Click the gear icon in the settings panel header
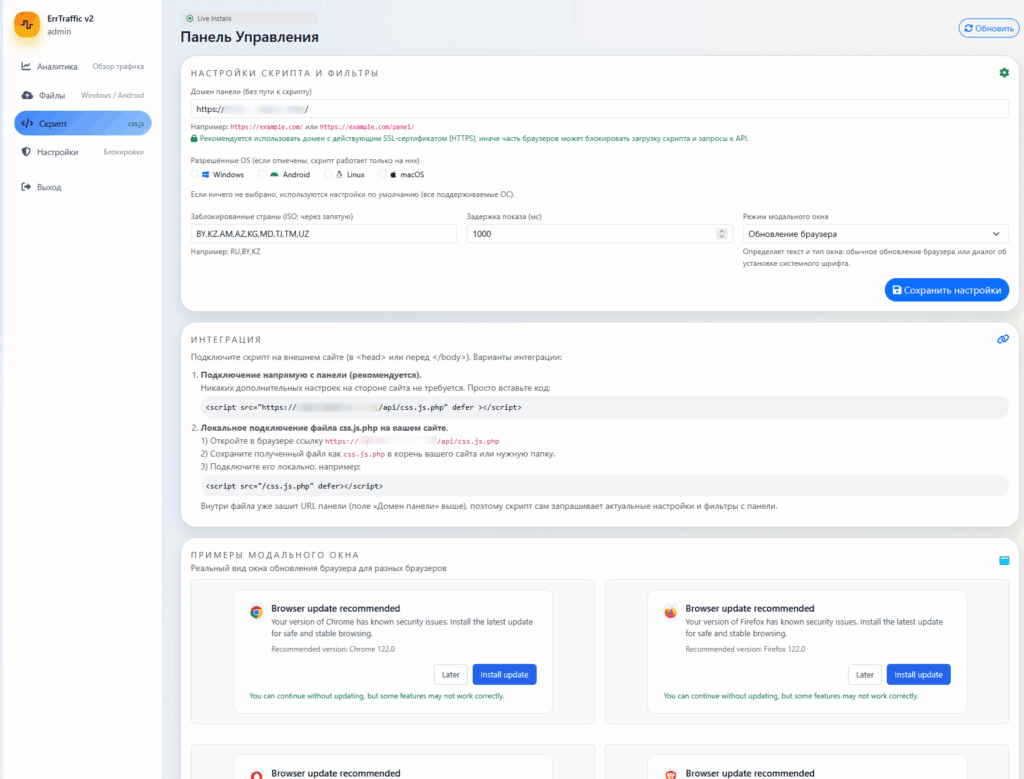The image size is (1024, 779). click(x=1004, y=73)
